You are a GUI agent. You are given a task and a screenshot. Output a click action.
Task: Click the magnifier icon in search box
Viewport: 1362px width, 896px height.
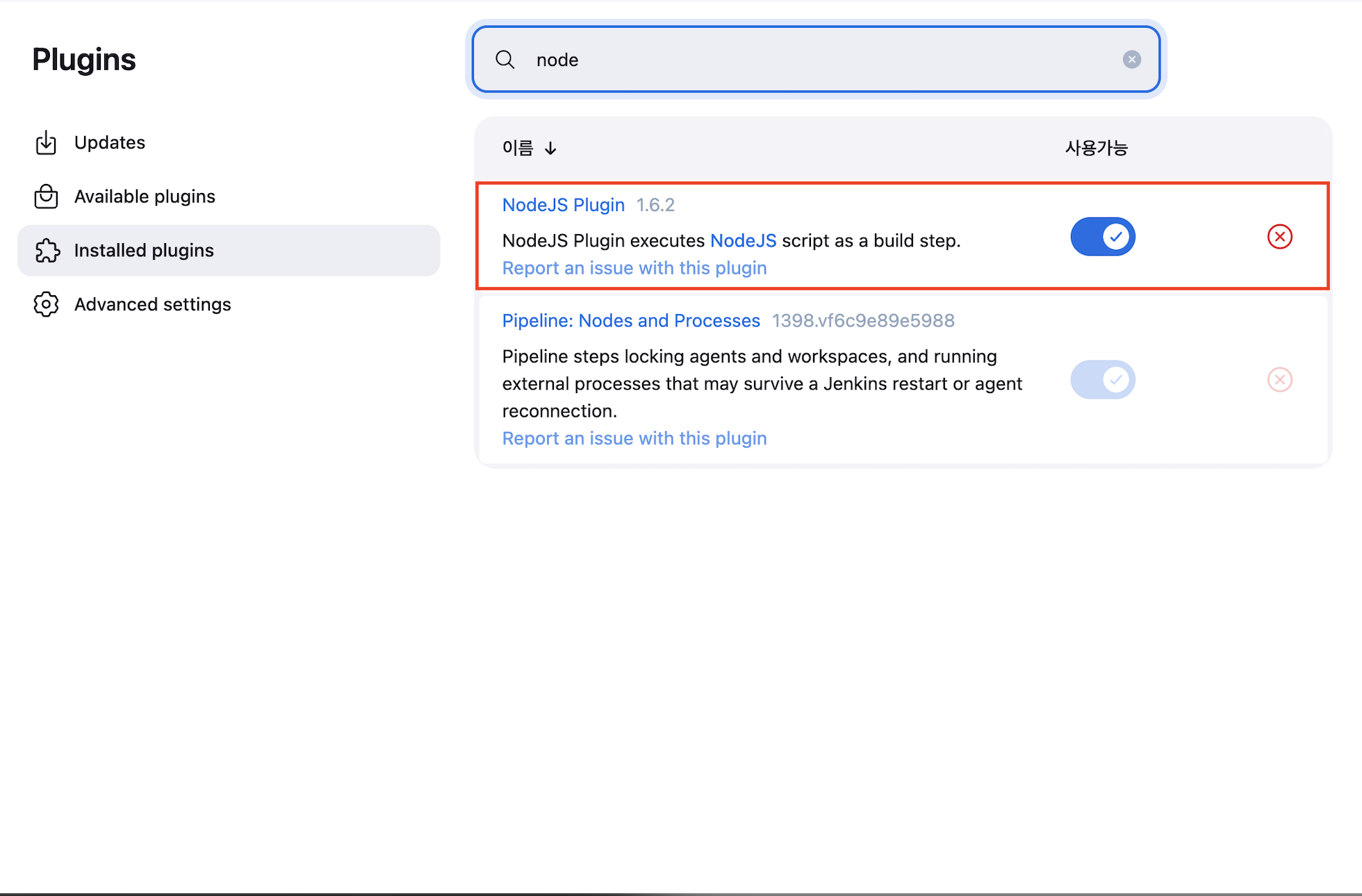(505, 60)
